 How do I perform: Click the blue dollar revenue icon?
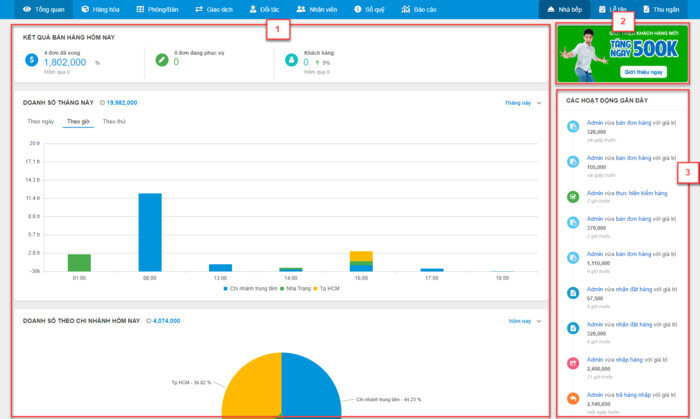(32, 60)
